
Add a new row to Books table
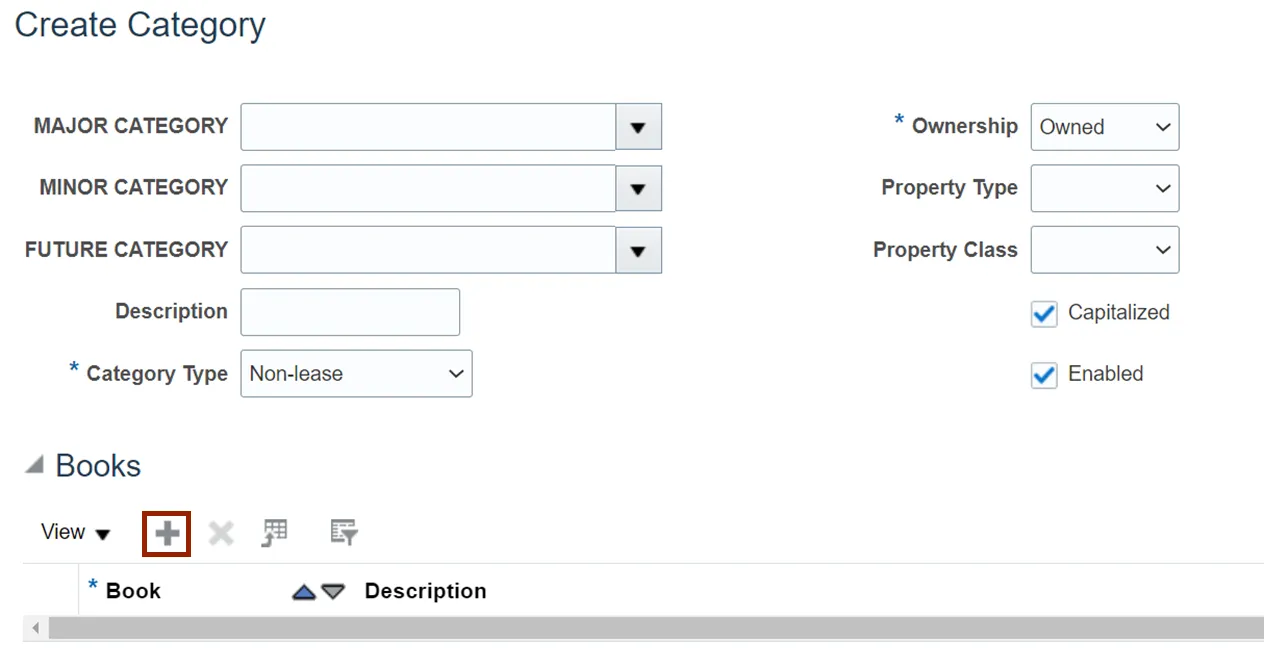pos(167,533)
